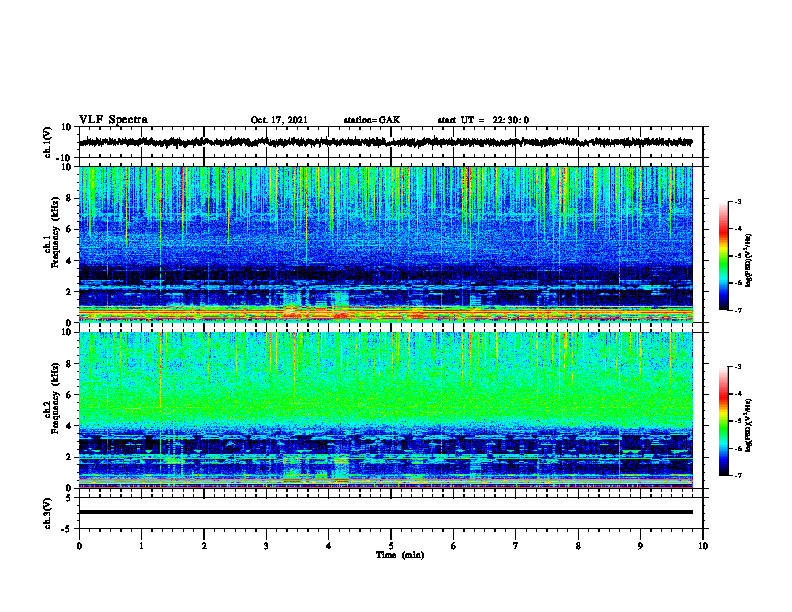Click tick label "4" on Time axis
Image resolution: width=792 pixels, height=612 pixels.
[328, 546]
